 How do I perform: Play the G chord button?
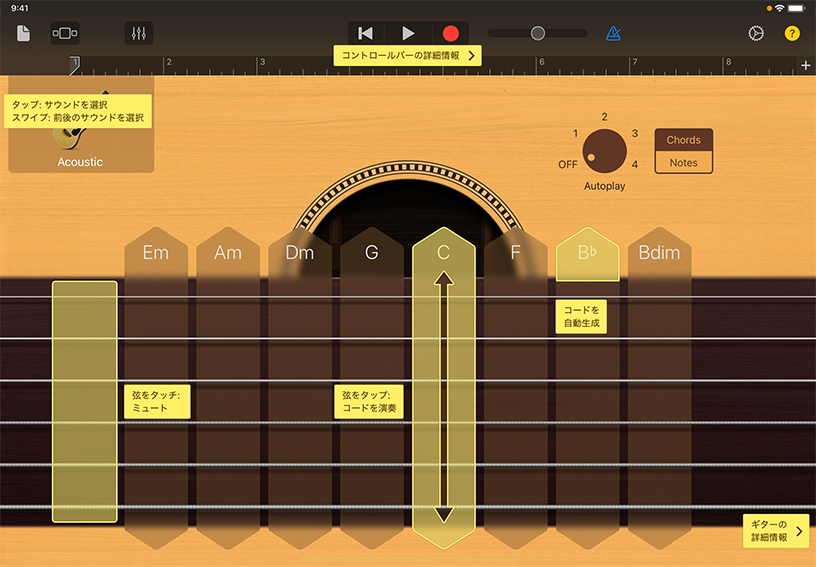pos(372,253)
